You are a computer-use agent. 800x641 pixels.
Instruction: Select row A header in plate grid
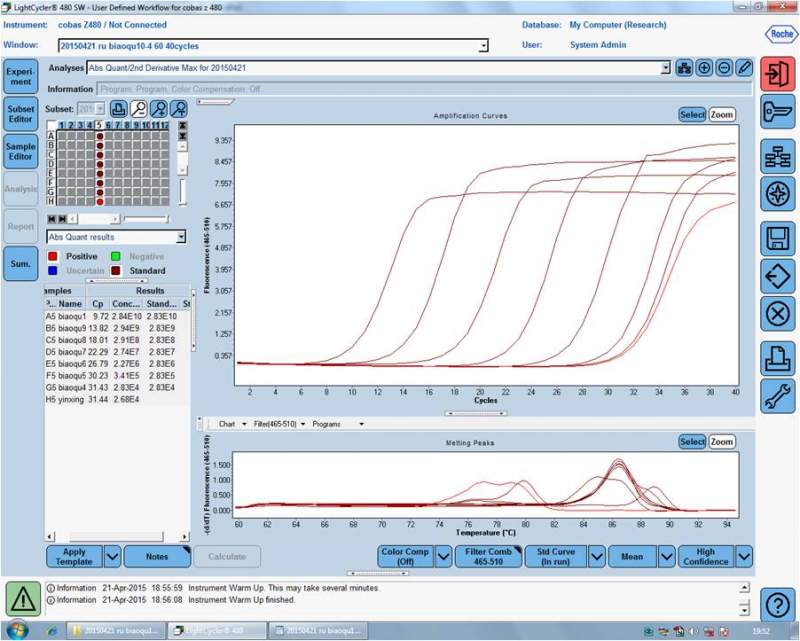coord(51,136)
